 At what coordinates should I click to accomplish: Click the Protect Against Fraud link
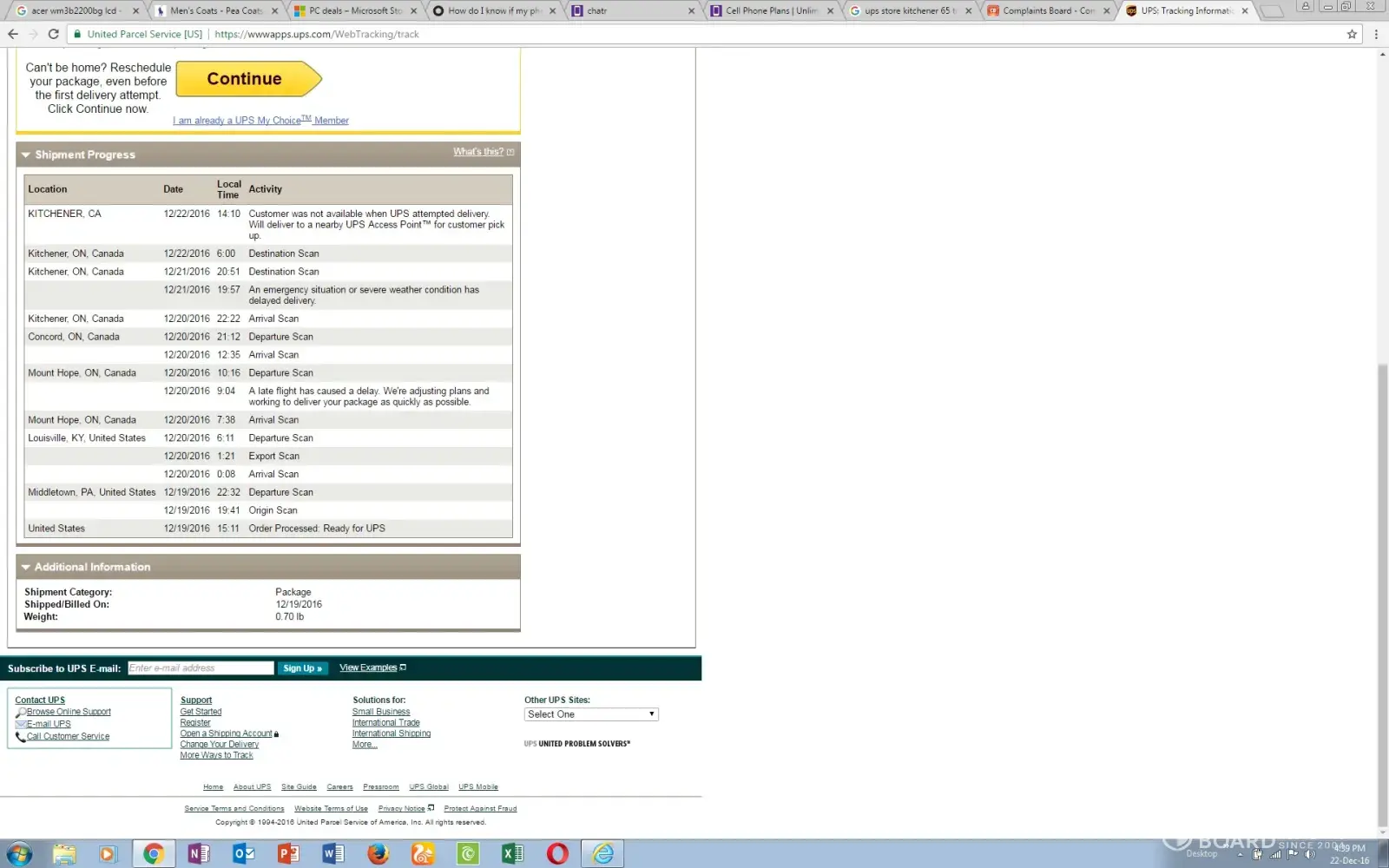480,809
